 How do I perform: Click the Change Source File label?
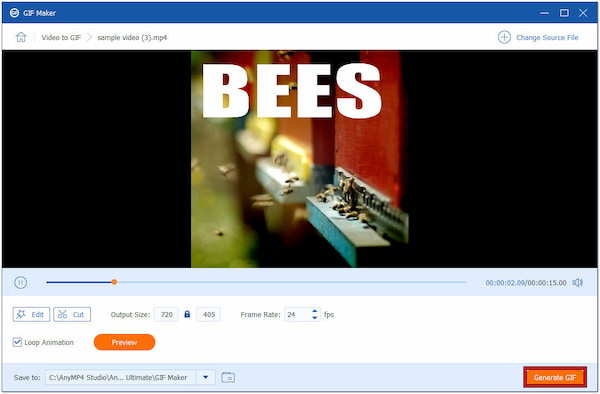pyautogui.click(x=547, y=37)
